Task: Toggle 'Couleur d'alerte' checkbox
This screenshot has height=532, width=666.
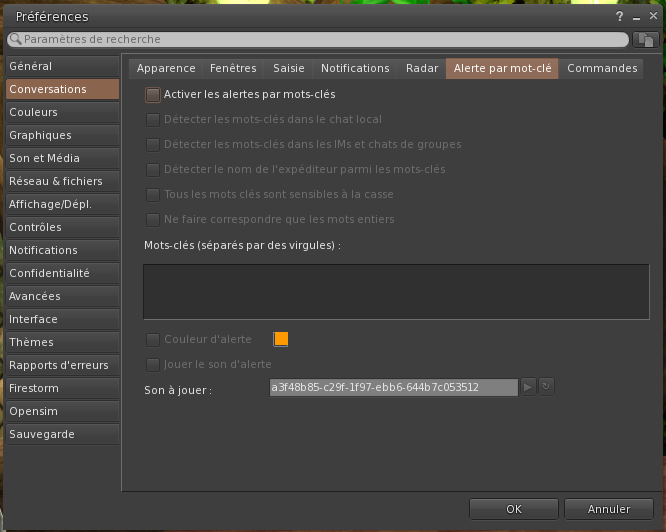Action: tap(153, 339)
